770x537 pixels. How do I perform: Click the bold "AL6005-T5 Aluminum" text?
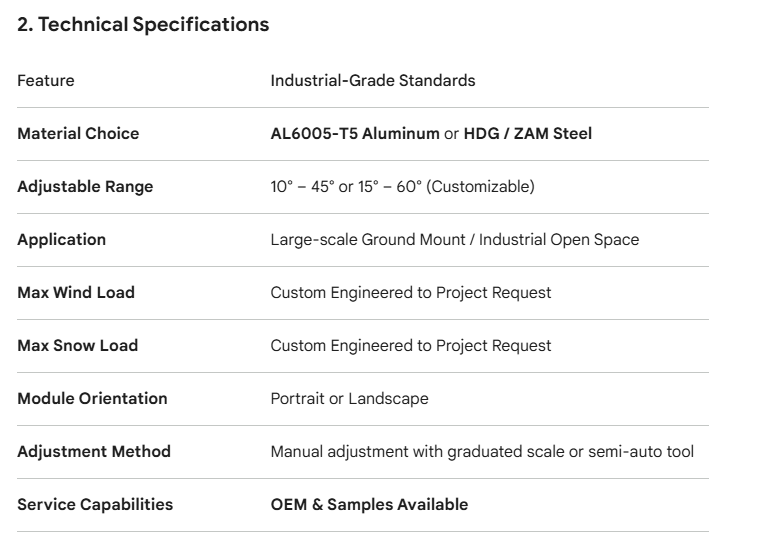(355, 133)
